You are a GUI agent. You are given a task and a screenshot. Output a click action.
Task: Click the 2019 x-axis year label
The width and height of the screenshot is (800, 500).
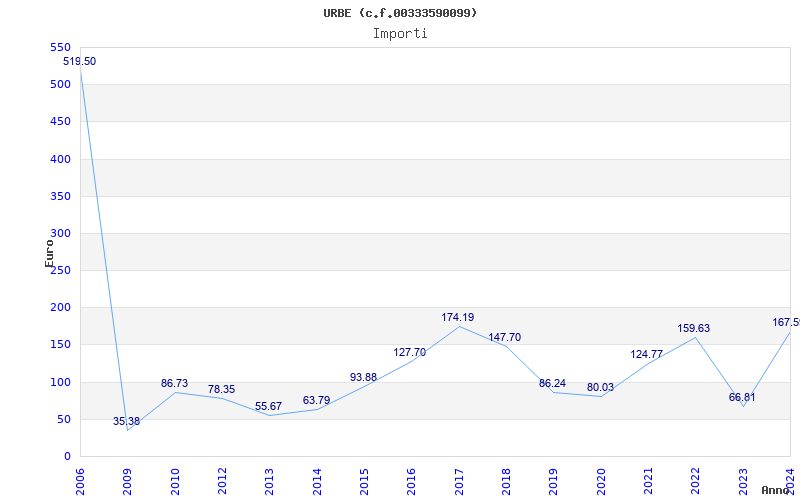click(x=554, y=482)
